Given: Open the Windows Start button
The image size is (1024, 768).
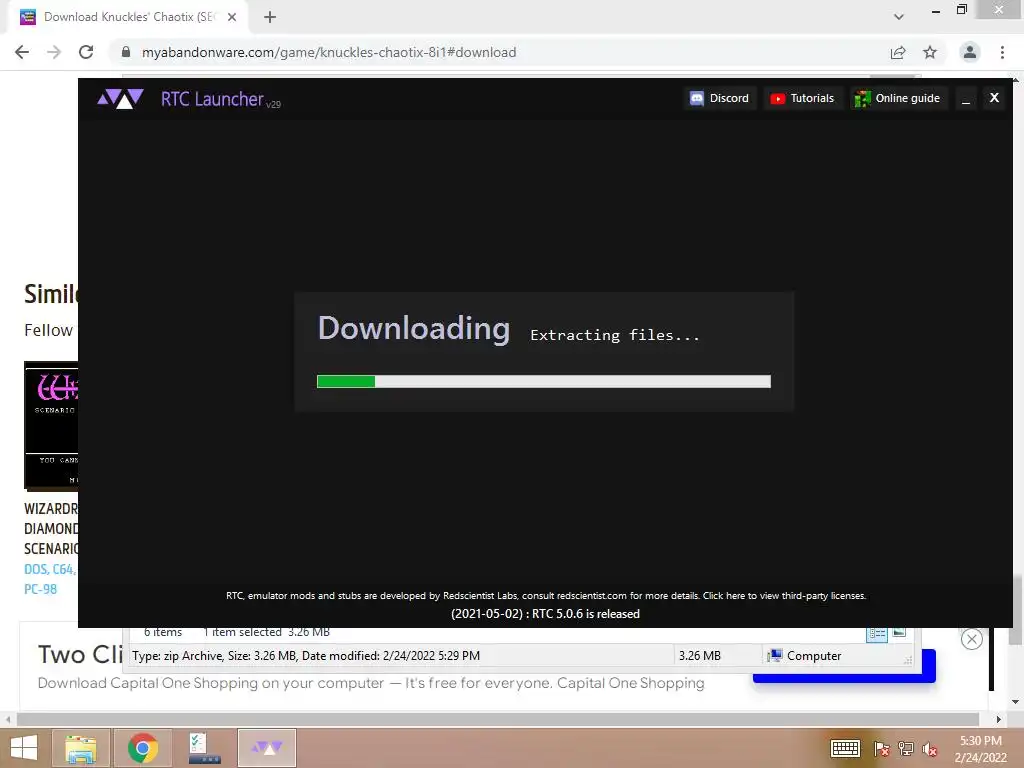Looking at the screenshot, I should [x=24, y=748].
